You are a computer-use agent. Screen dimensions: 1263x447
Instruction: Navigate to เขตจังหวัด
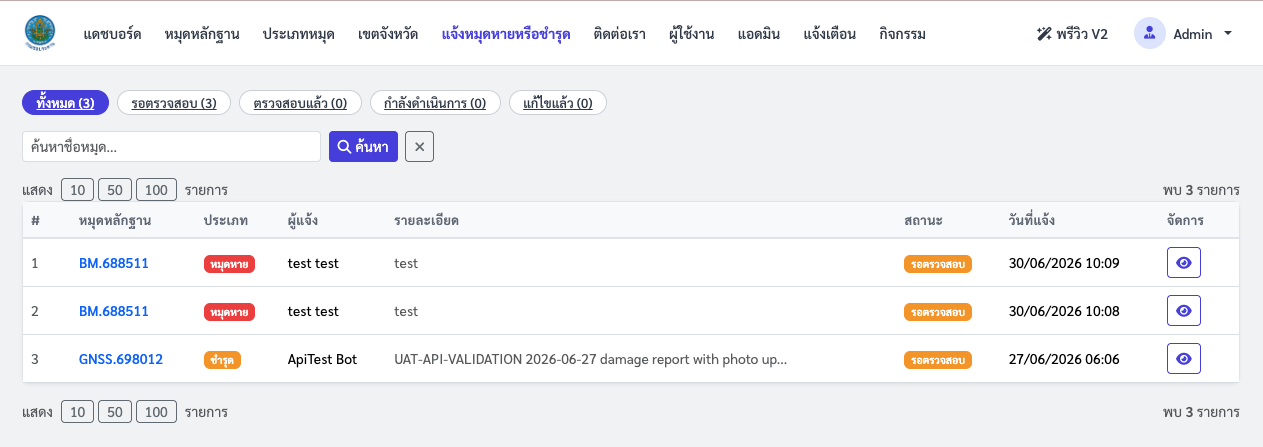[389, 34]
